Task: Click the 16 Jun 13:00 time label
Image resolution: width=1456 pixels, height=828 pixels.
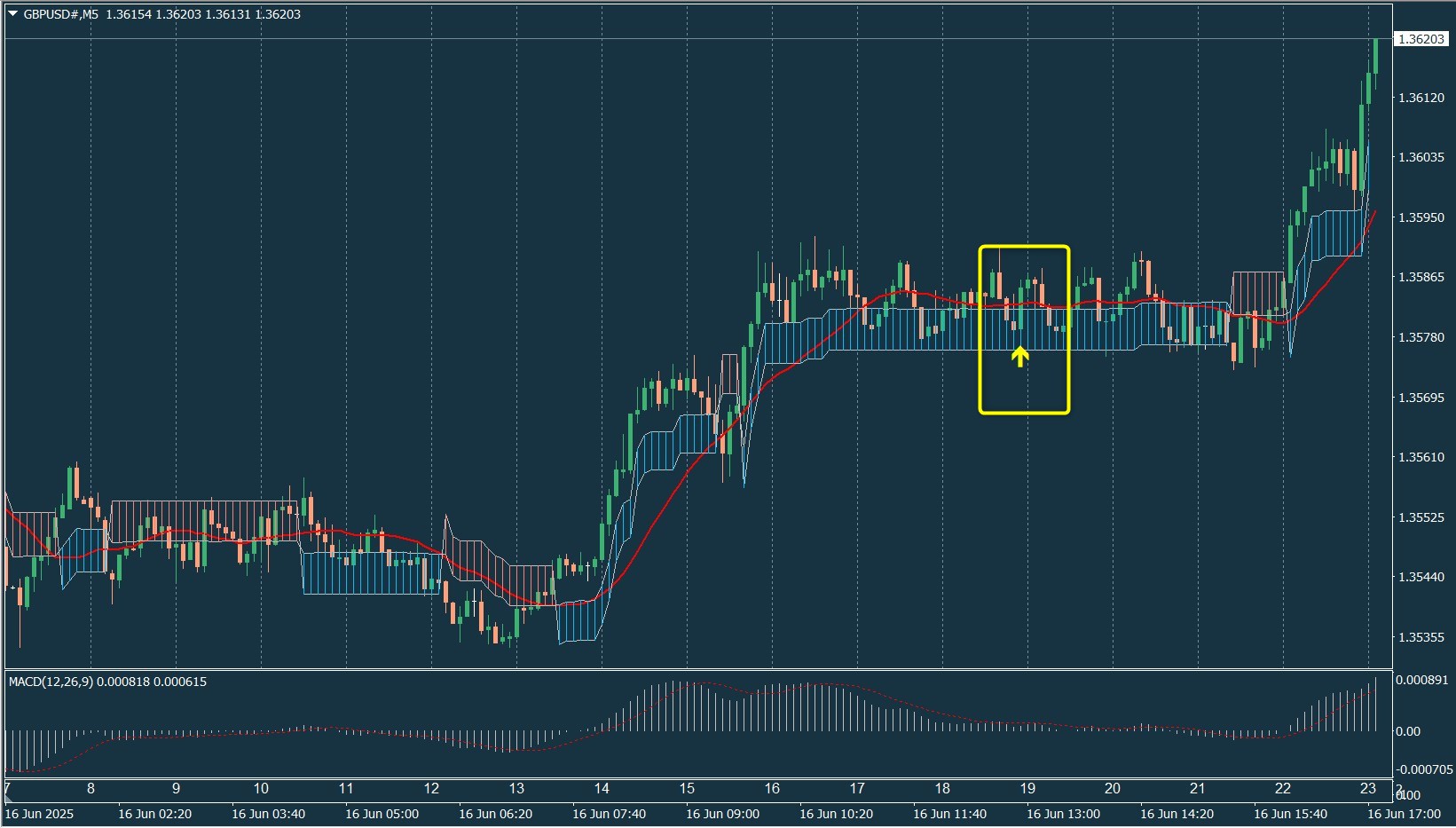Action: (1063, 814)
